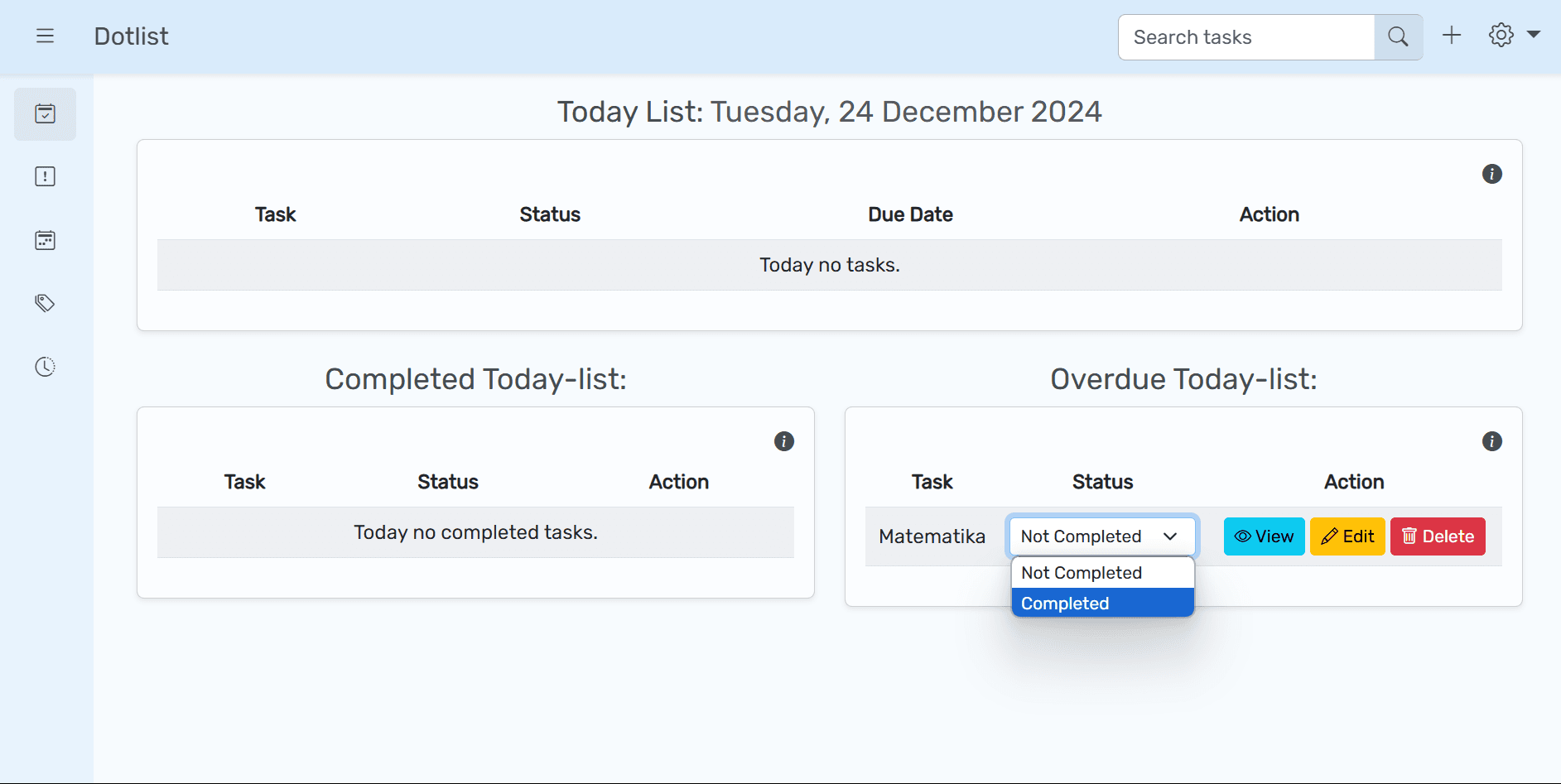View the Matematika task
This screenshot has height=784, width=1561.
pyautogui.click(x=1264, y=536)
